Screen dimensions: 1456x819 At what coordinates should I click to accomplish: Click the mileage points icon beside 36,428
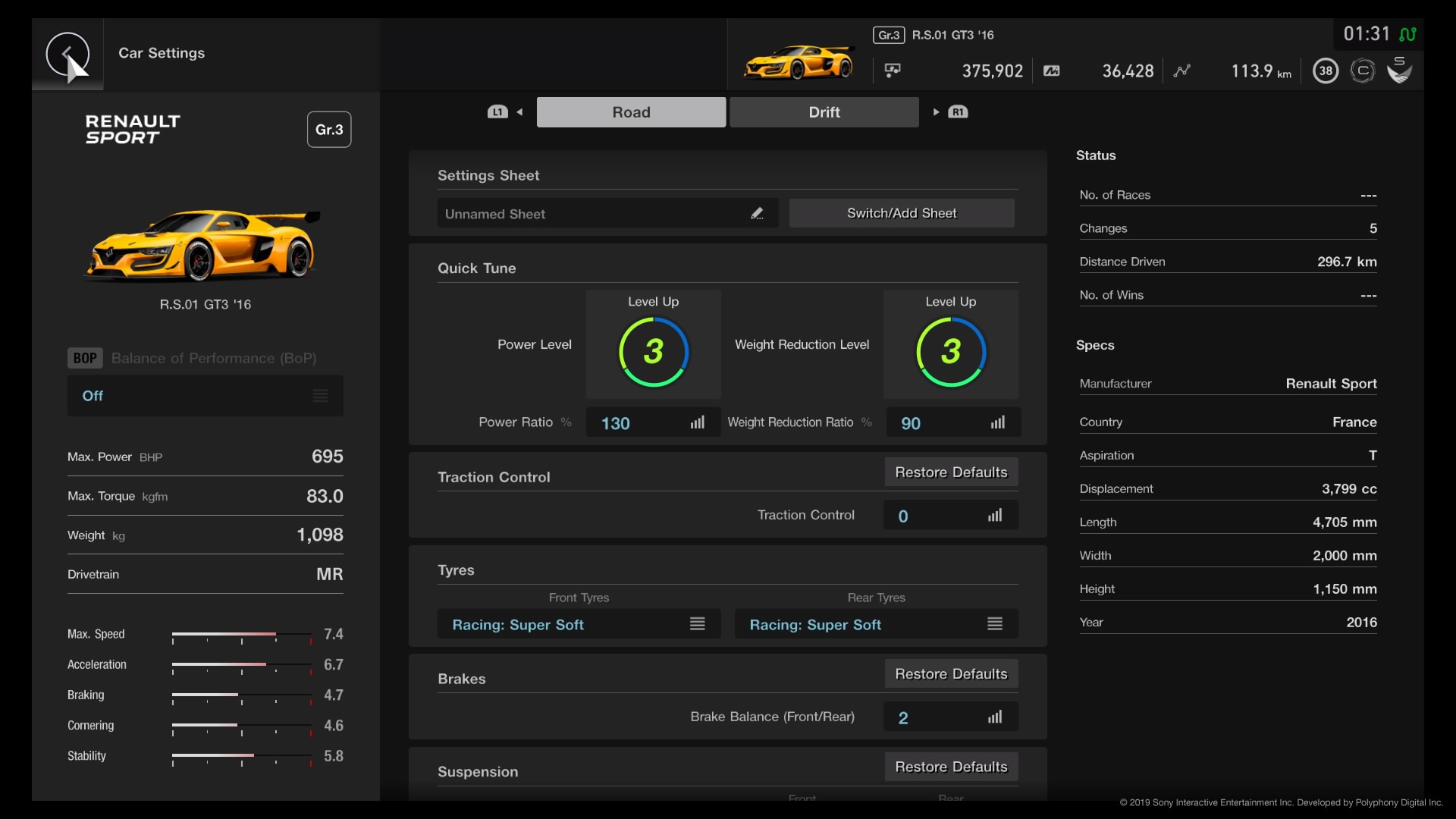tap(1051, 71)
